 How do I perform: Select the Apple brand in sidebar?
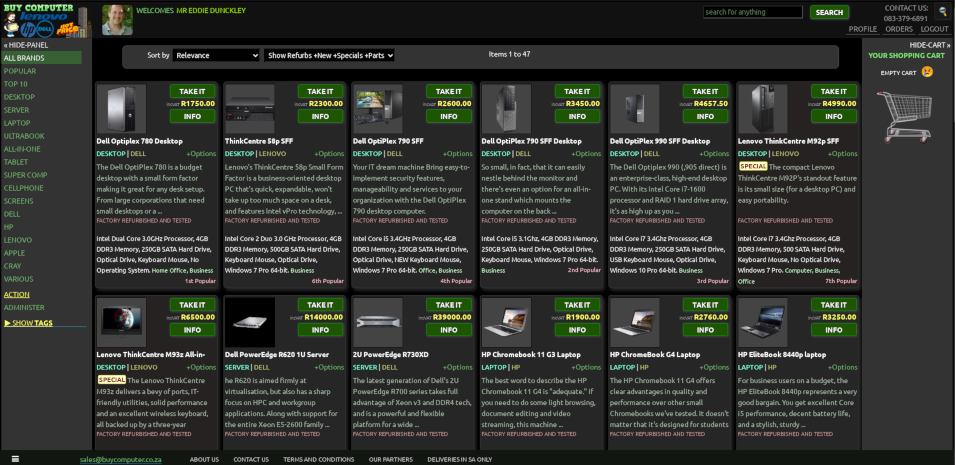click(15, 253)
